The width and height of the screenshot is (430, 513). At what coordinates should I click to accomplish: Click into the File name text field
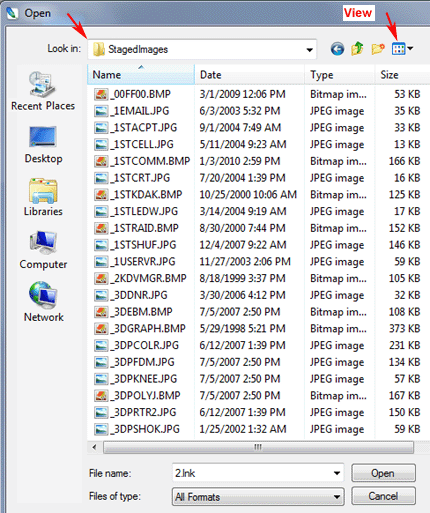252,473
